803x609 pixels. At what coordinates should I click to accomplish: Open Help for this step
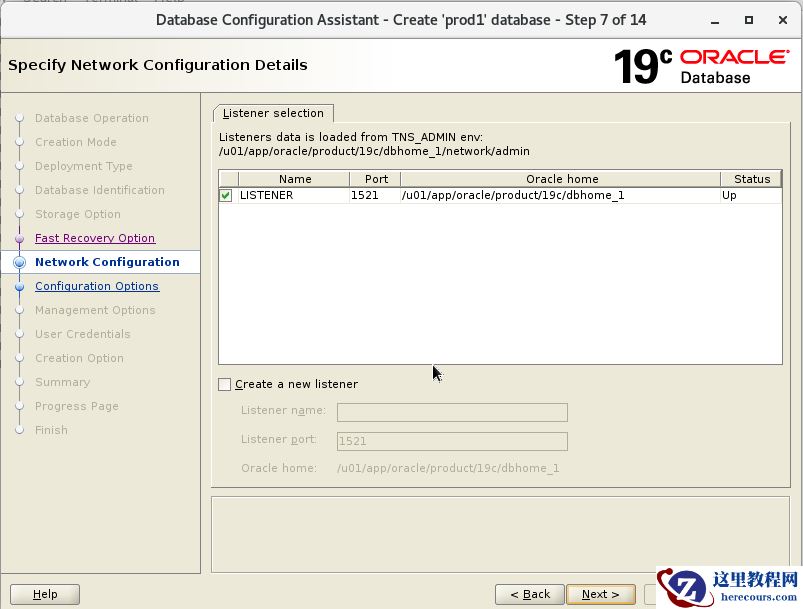click(x=45, y=594)
